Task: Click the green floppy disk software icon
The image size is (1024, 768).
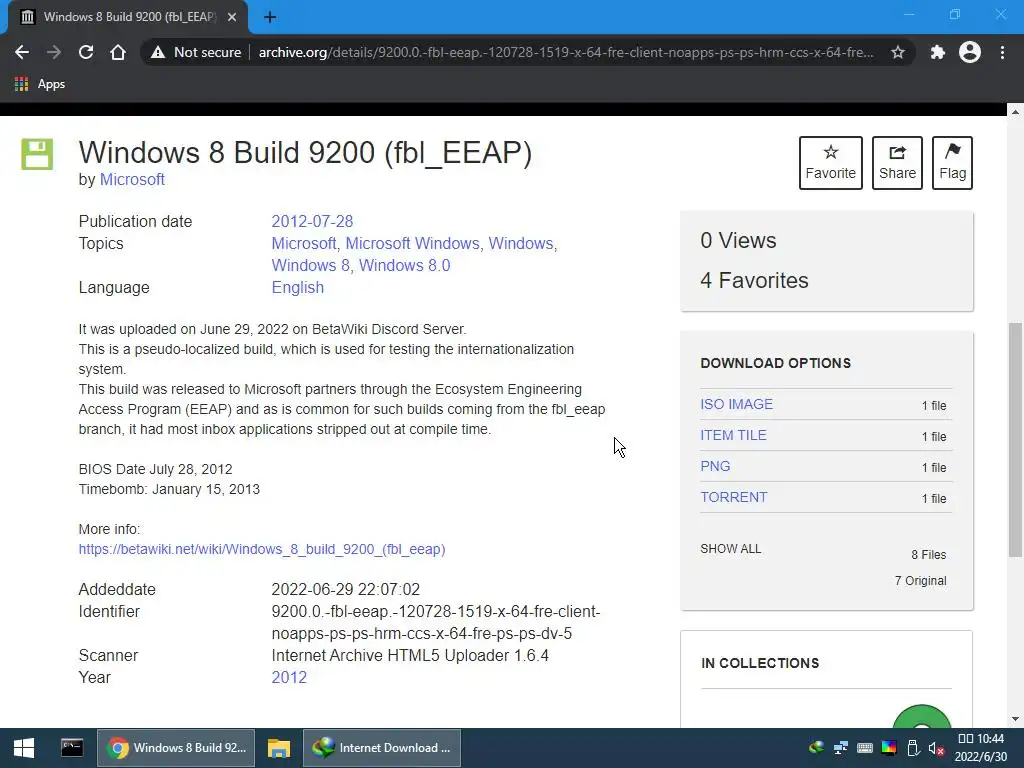Action: (37, 154)
